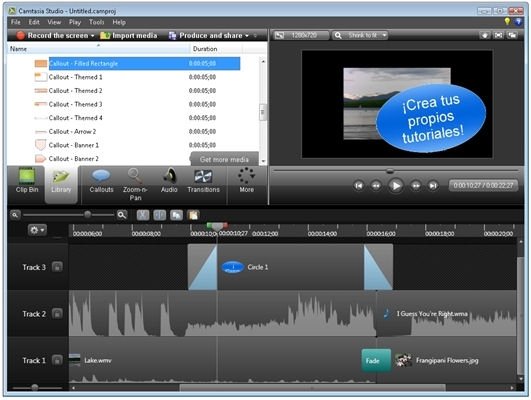Sort by the Duration column header
Viewport: 531px width, 400px height.
click(x=216, y=49)
